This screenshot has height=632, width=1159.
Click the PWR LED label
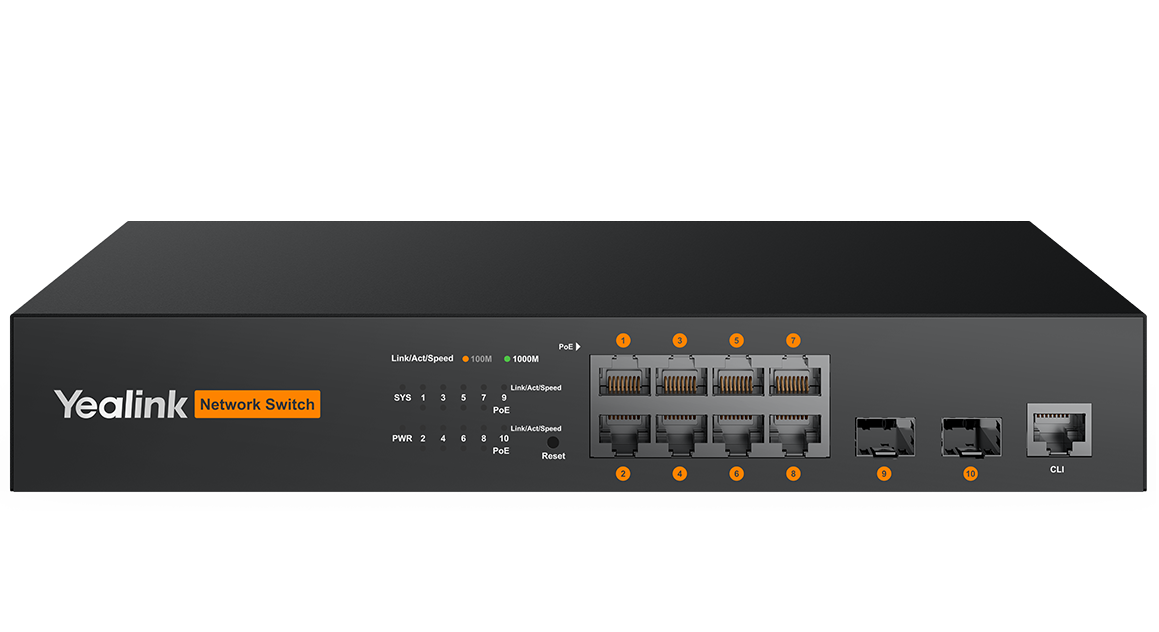pyautogui.click(x=402, y=439)
